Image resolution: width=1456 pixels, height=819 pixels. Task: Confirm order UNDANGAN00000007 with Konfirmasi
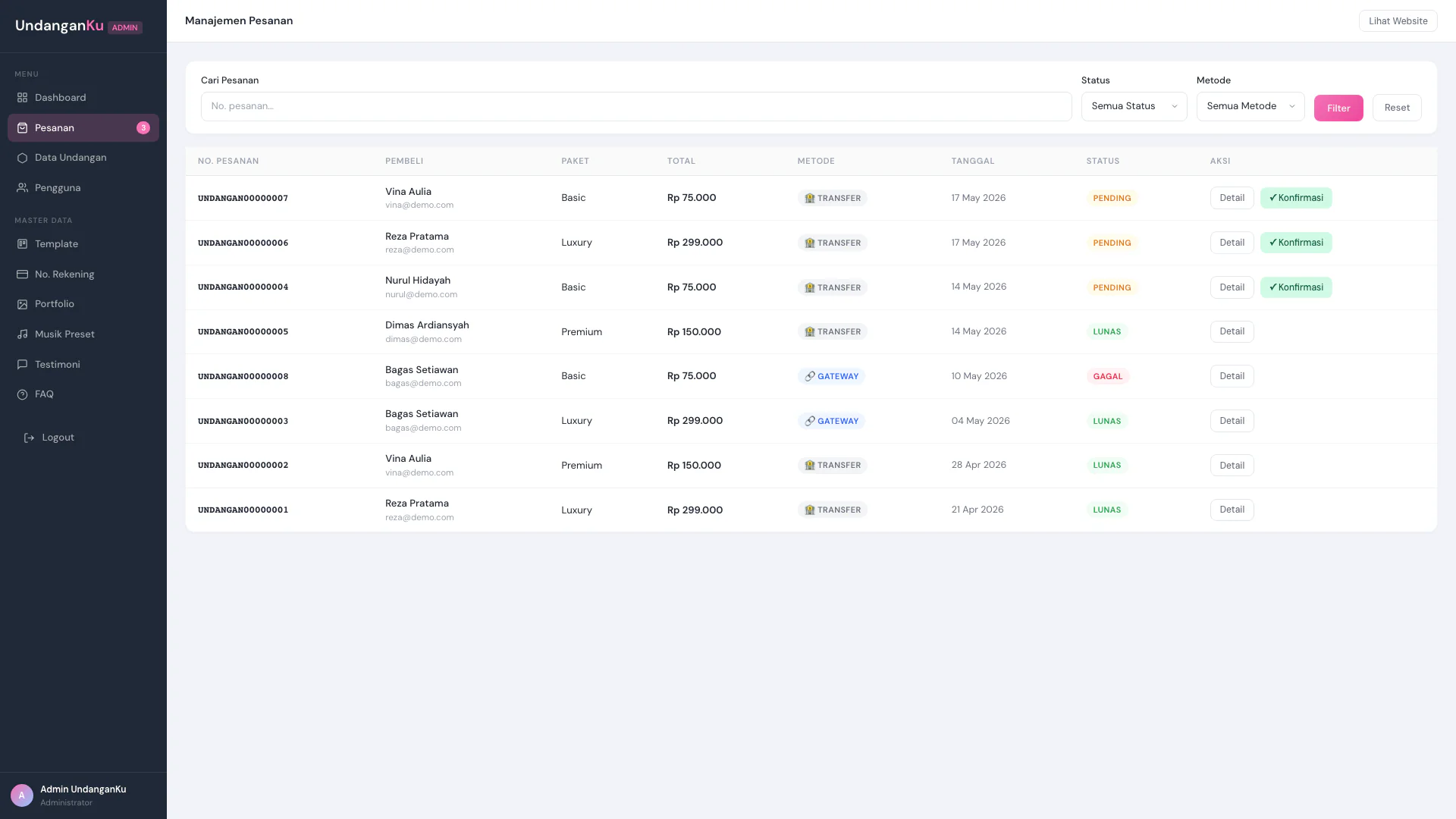tap(1295, 198)
